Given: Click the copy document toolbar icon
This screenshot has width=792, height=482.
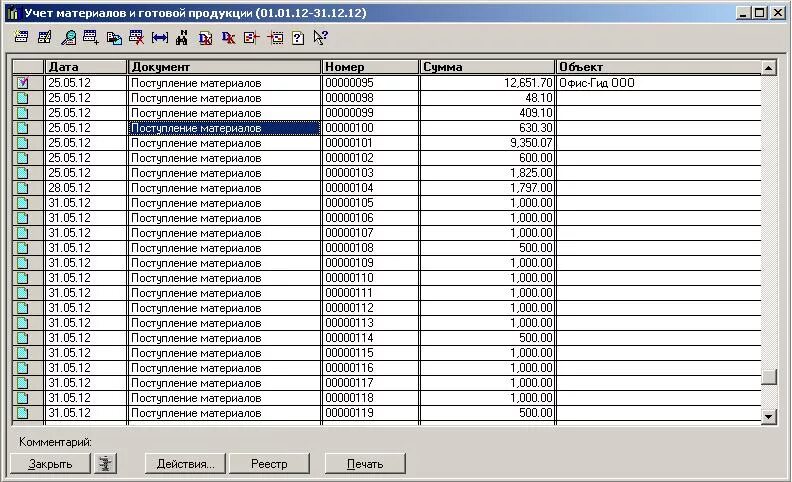Looking at the screenshot, I should point(114,38).
